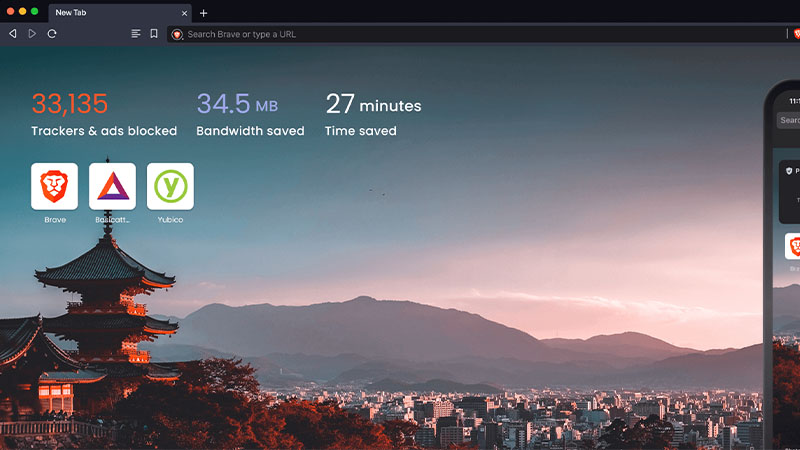This screenshot has height=450, width=800.
Task: Open a new tab with plus button
Action: pos(204,13)
